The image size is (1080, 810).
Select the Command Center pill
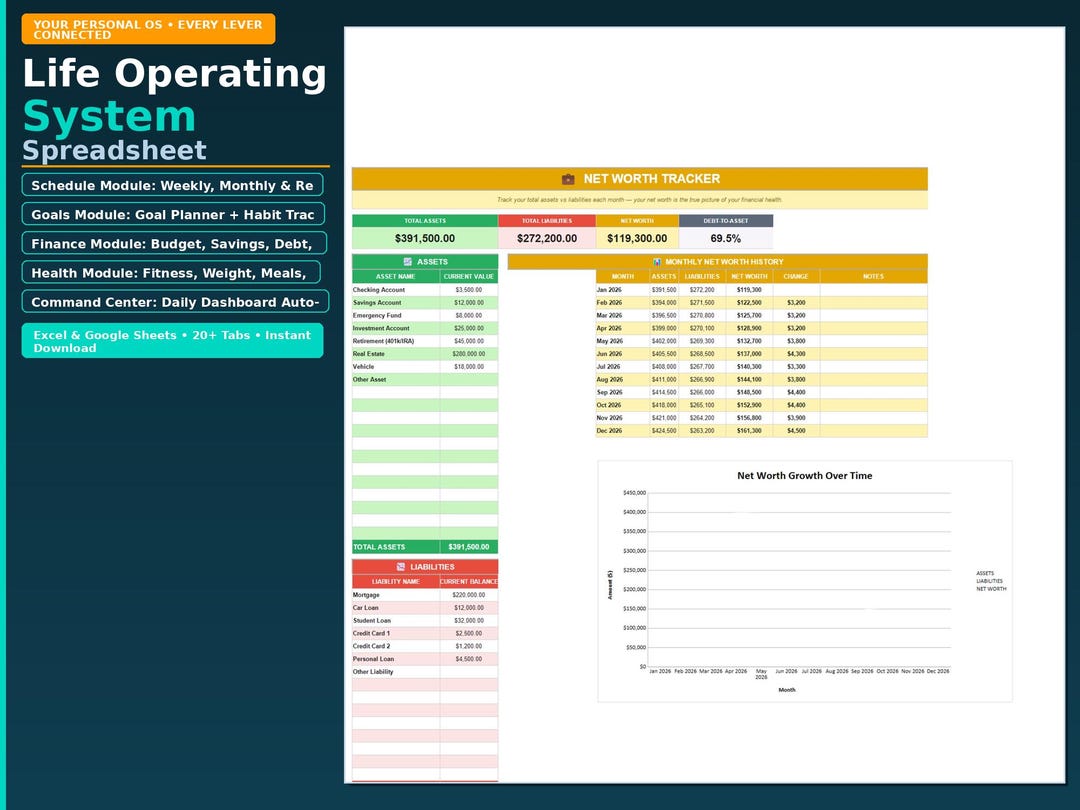tap(175, 302)
